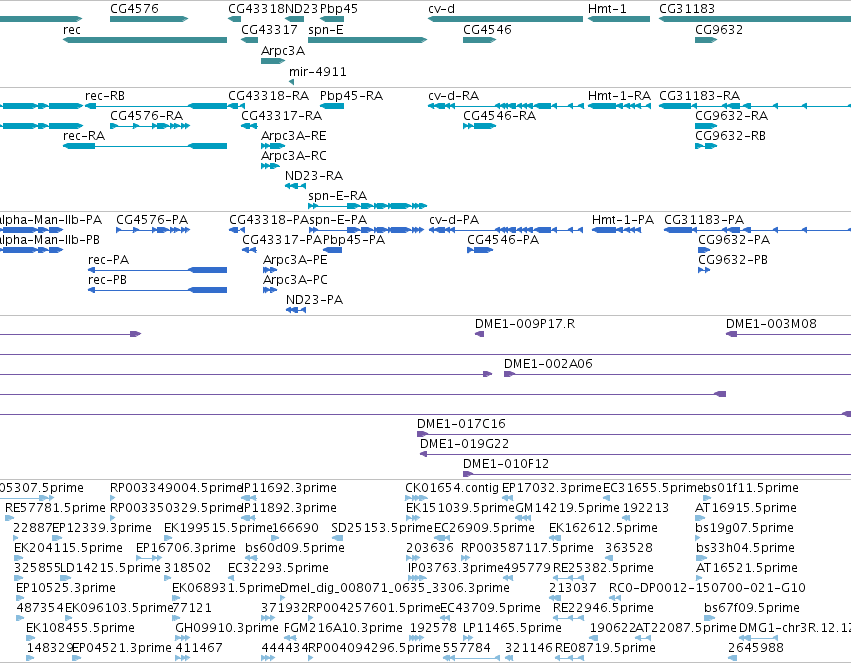
Task: Select the DME1-019G22 clone label
Action: point(465,444)
